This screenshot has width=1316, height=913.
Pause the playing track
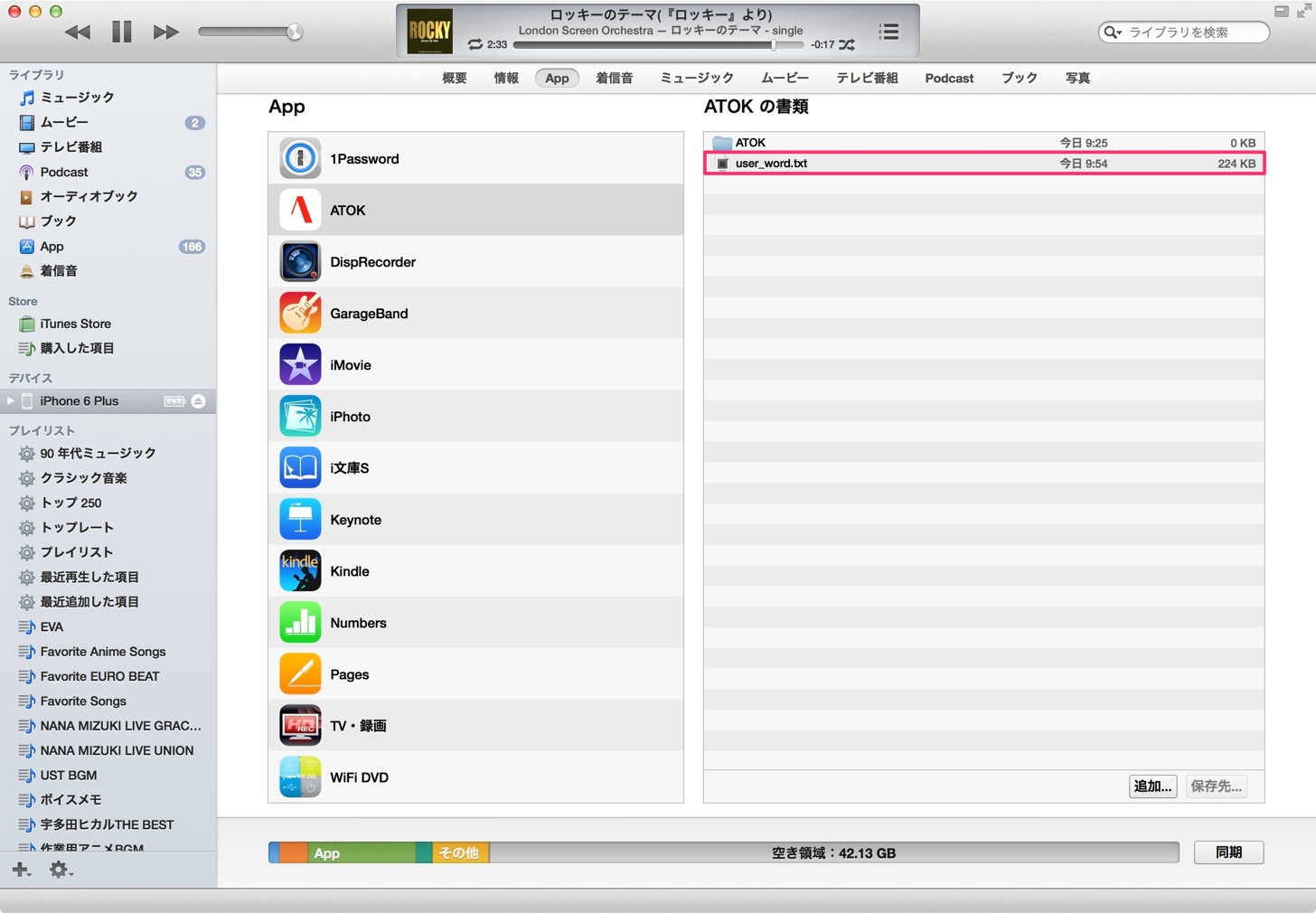(x=122, y=32)
